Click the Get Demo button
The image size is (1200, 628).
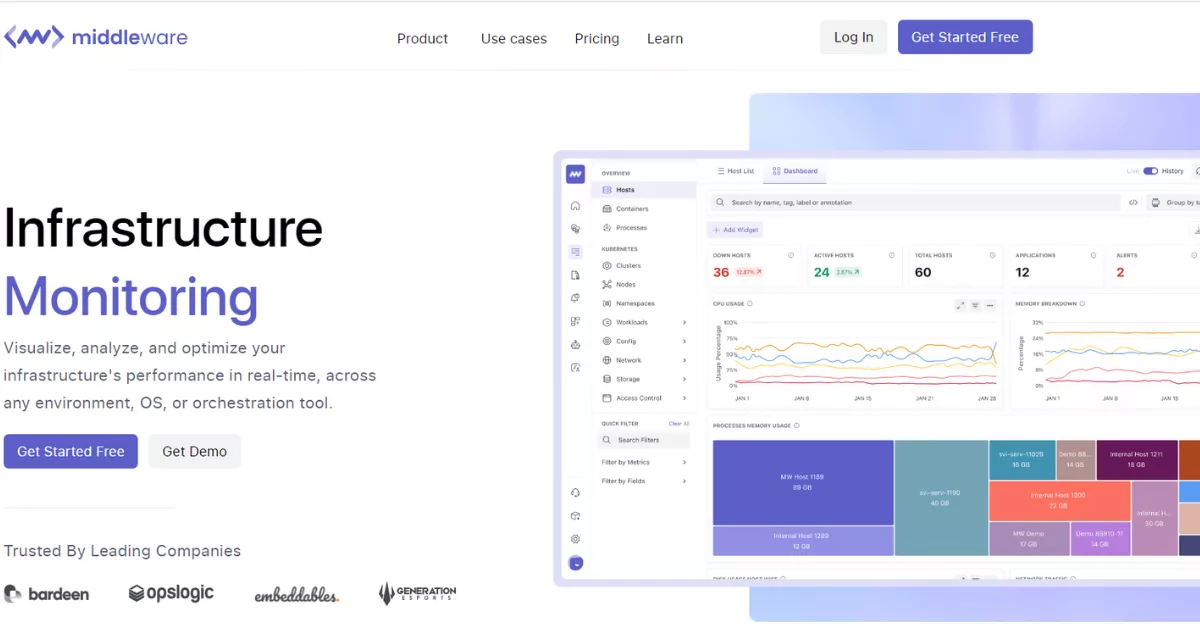pos(195,452)
